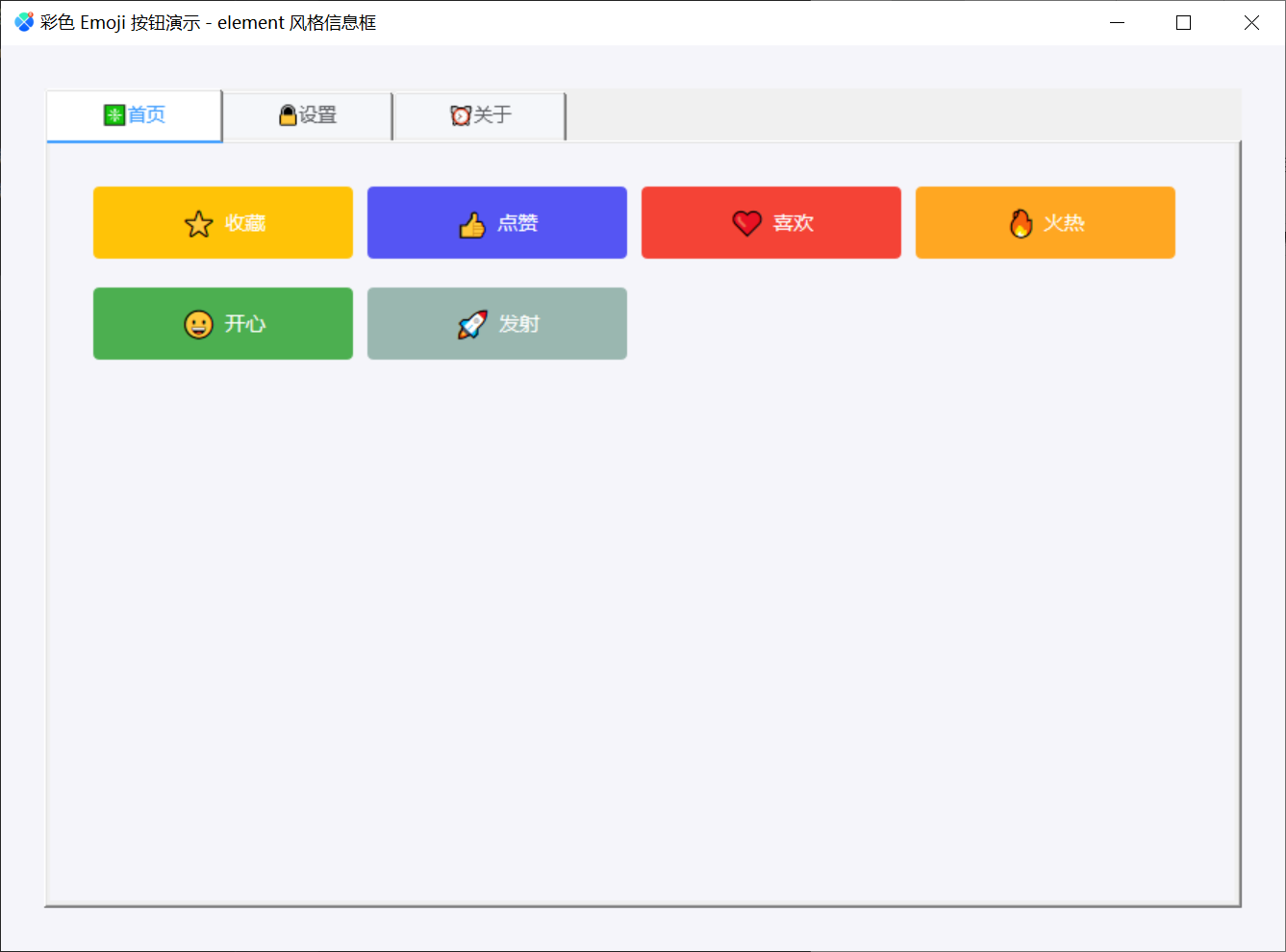Click the blue 点赞 button
Screen dimensions: 1286x952
(x=497, y=223)
